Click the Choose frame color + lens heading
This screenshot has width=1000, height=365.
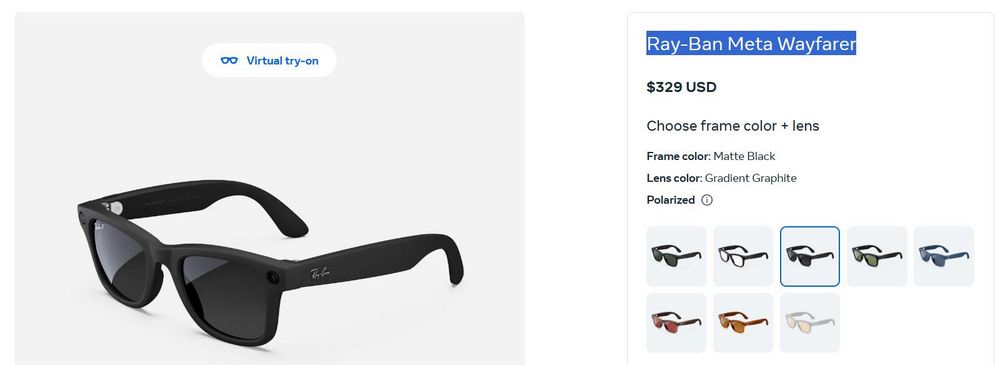pos(733,126)
